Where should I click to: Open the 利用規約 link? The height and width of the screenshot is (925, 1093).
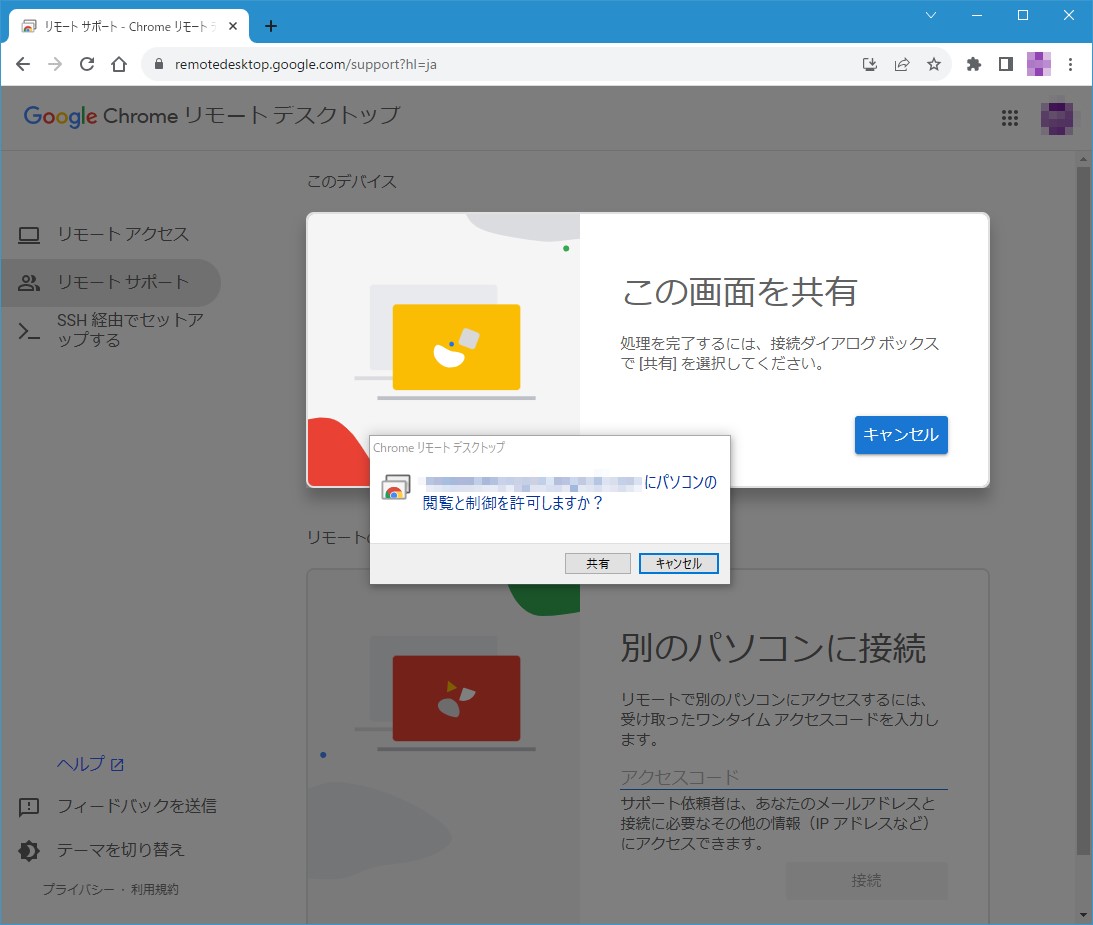click(155, 889)
